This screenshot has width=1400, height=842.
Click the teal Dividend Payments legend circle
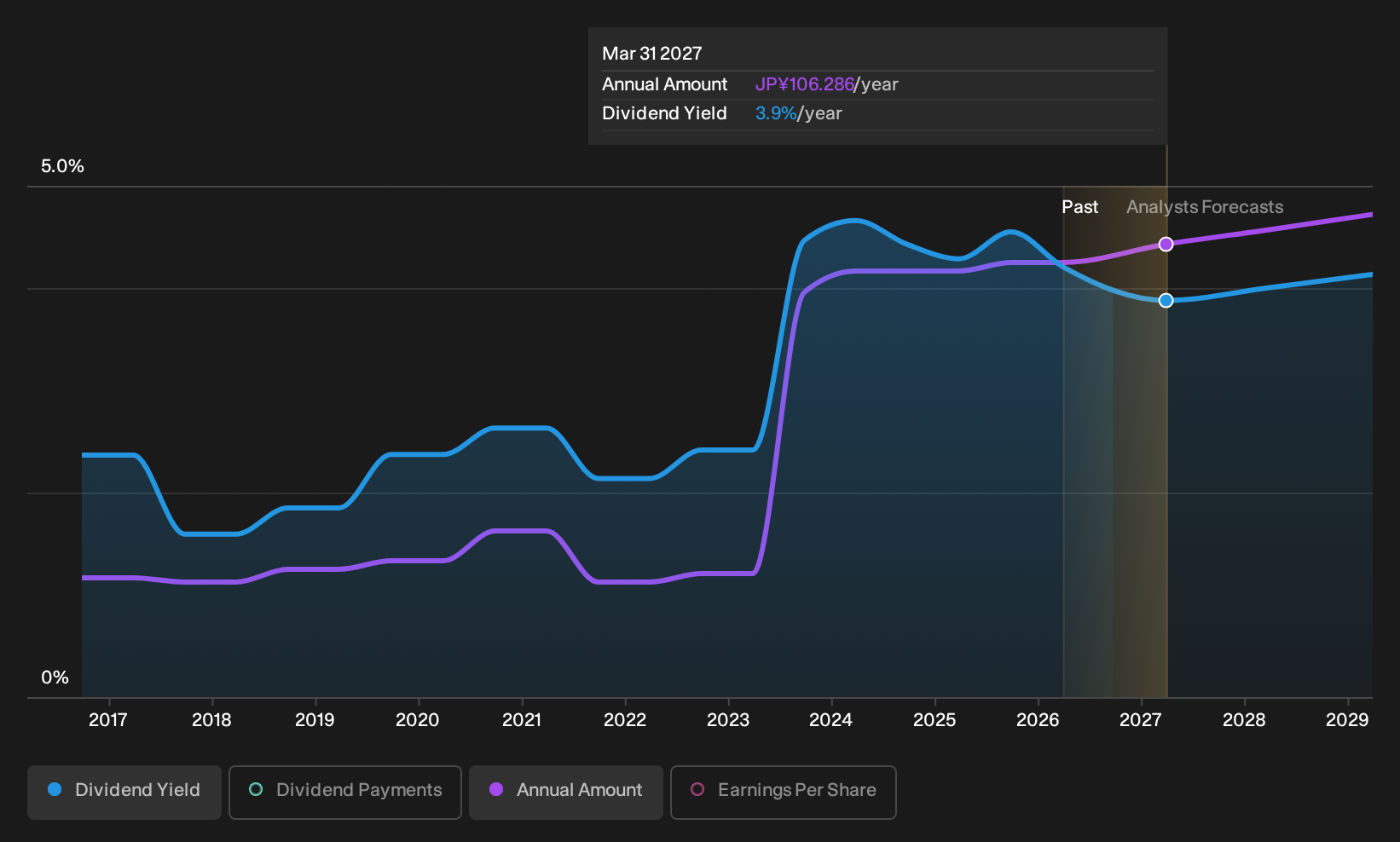pos(256,790)
